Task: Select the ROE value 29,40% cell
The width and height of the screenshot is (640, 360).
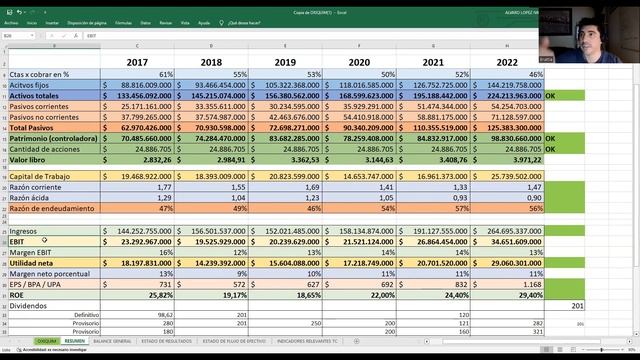Action: coord(507,295)
